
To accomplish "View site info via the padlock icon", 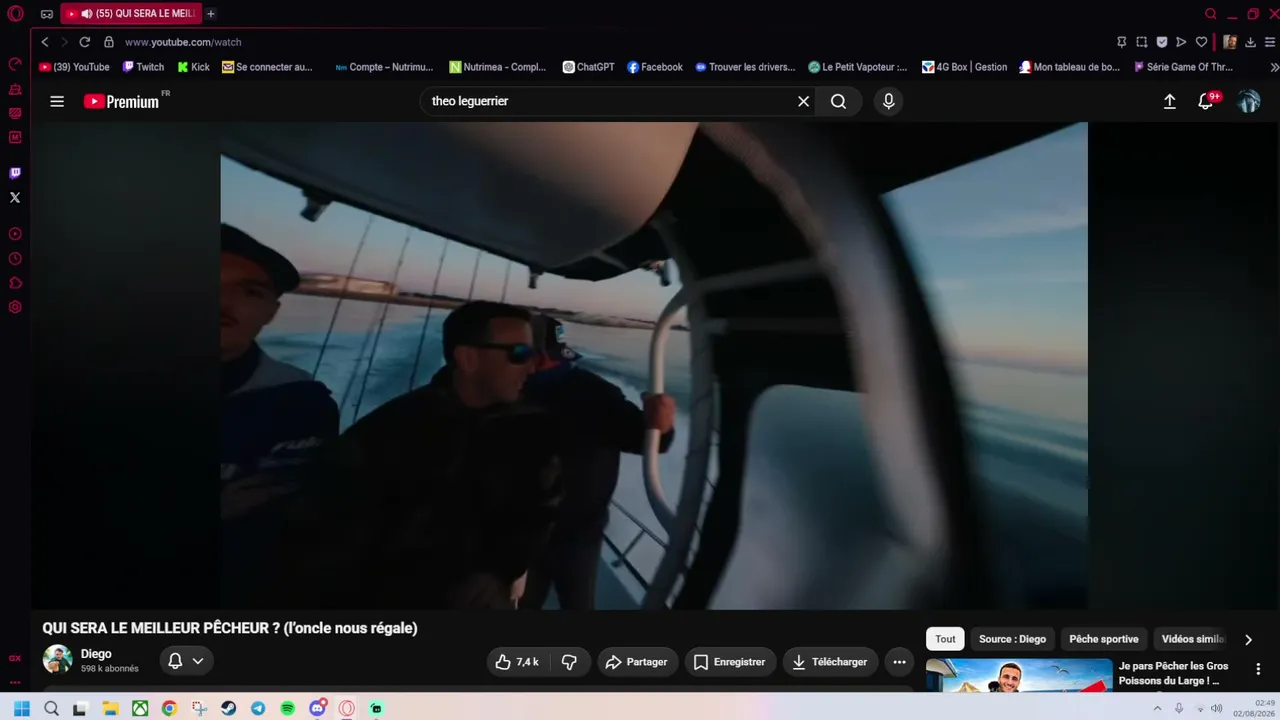I will pyautogui.click(x=109, y=42).
